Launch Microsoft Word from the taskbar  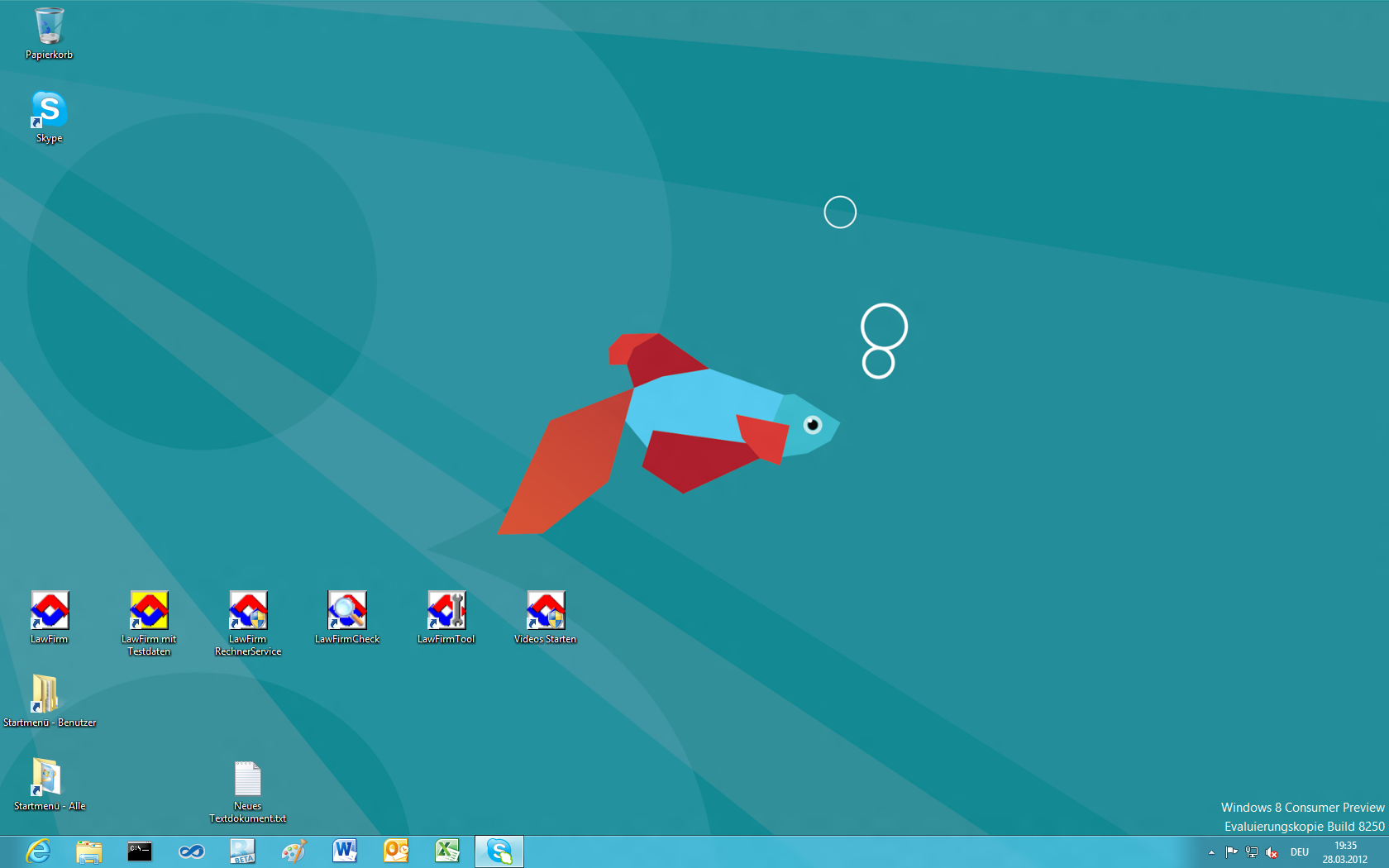pos(345,851)
